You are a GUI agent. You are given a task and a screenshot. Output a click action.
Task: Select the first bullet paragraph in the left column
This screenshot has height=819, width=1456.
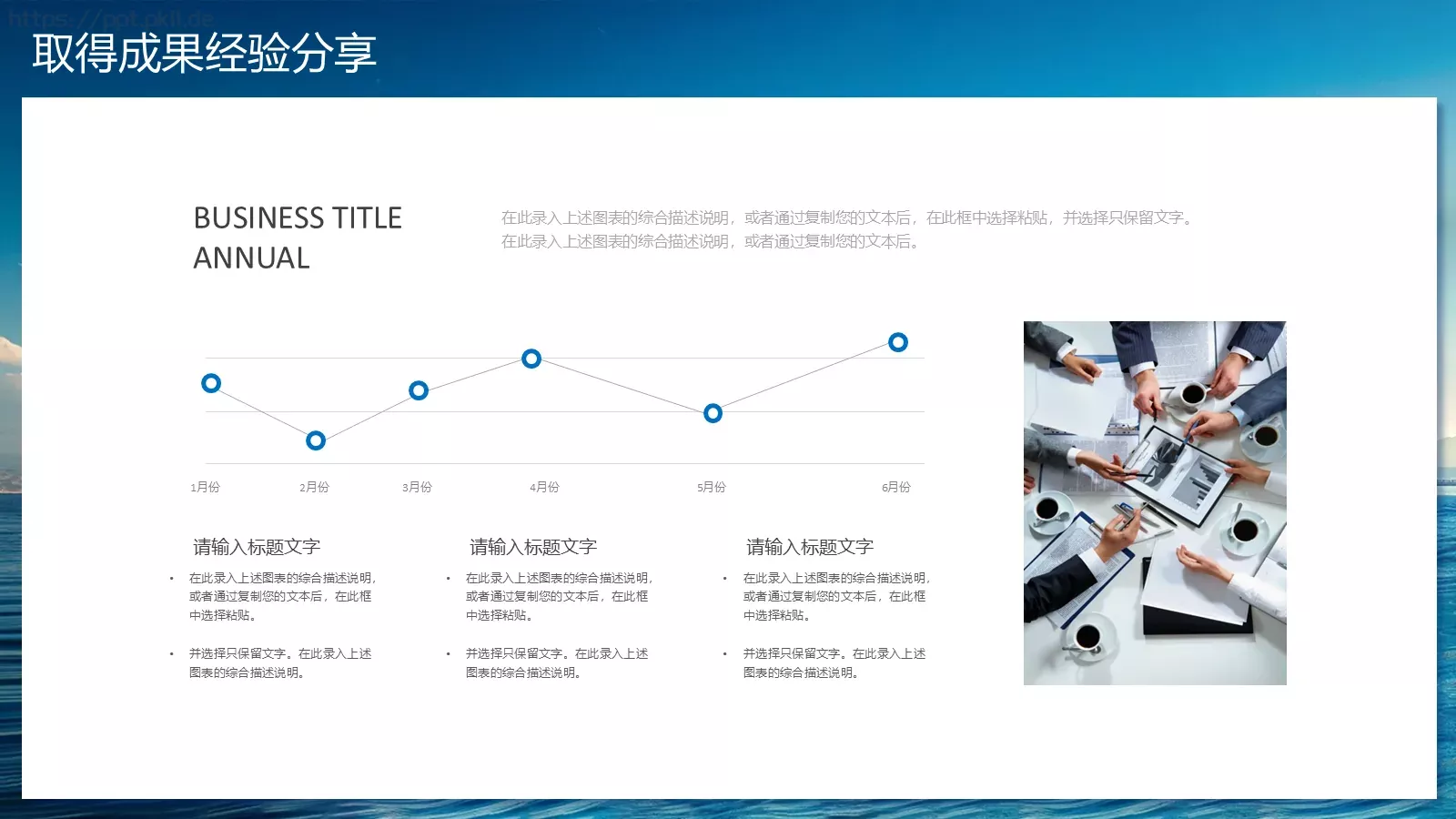pos(282,596)
